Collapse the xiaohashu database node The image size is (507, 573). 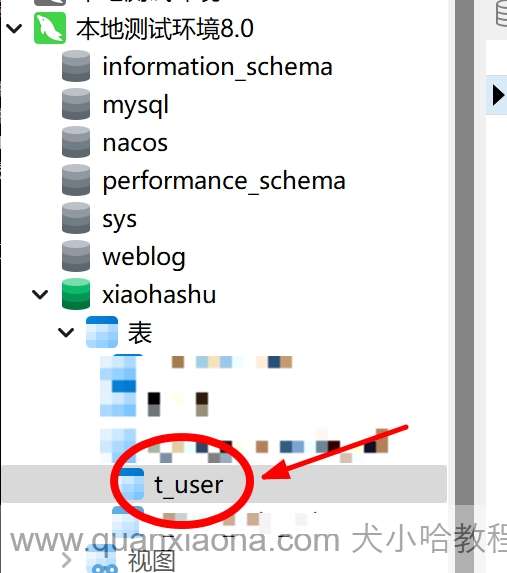(x=40, y=295)
